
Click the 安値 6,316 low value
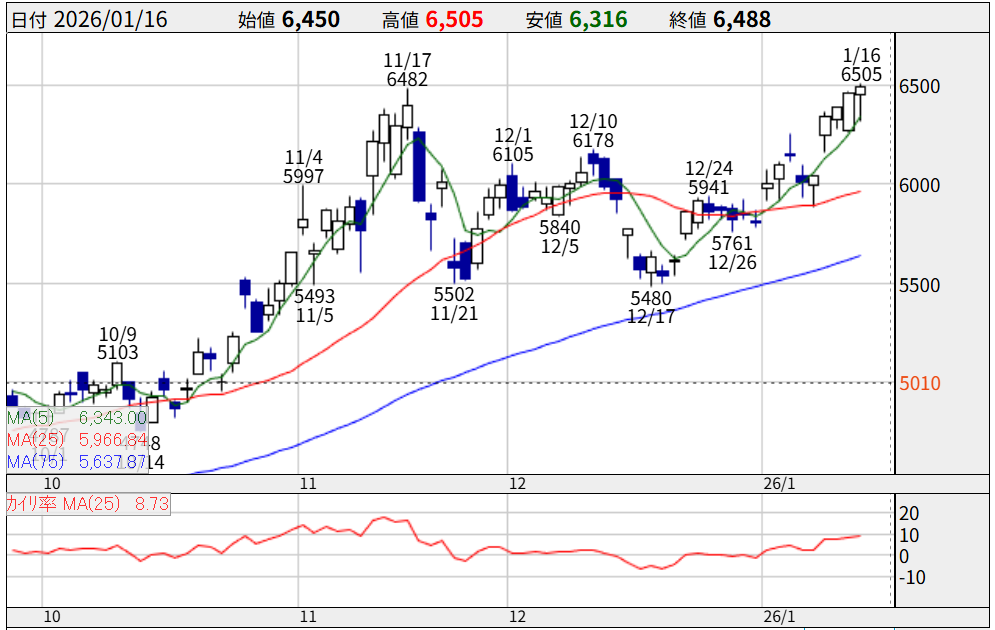(580, 20)
